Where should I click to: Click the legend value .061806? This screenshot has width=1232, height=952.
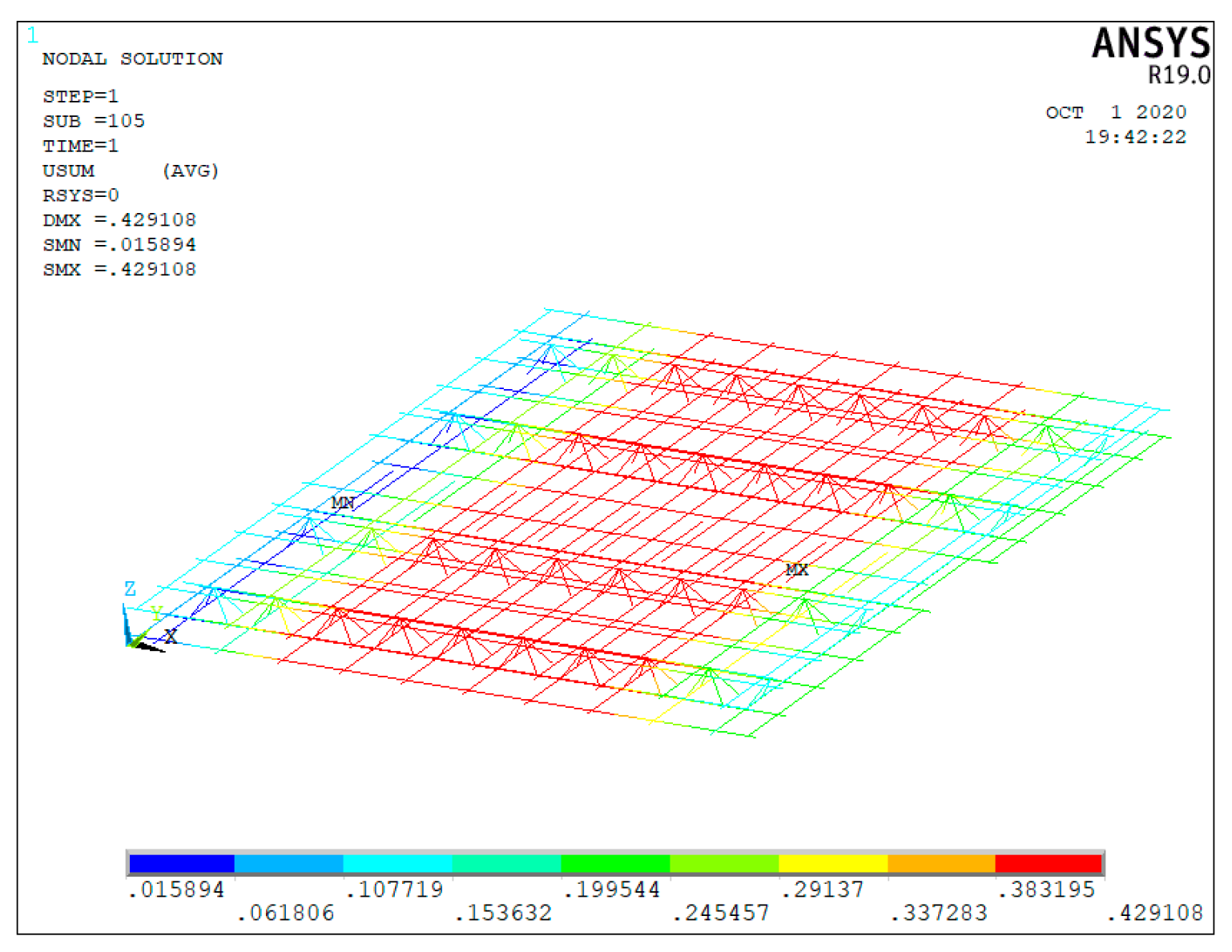tap(285, 913)
